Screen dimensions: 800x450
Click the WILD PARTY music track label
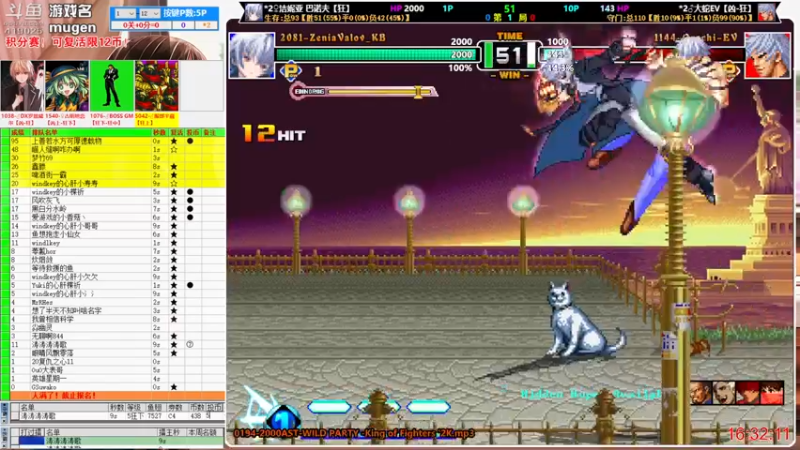click(x=354, y=433)
